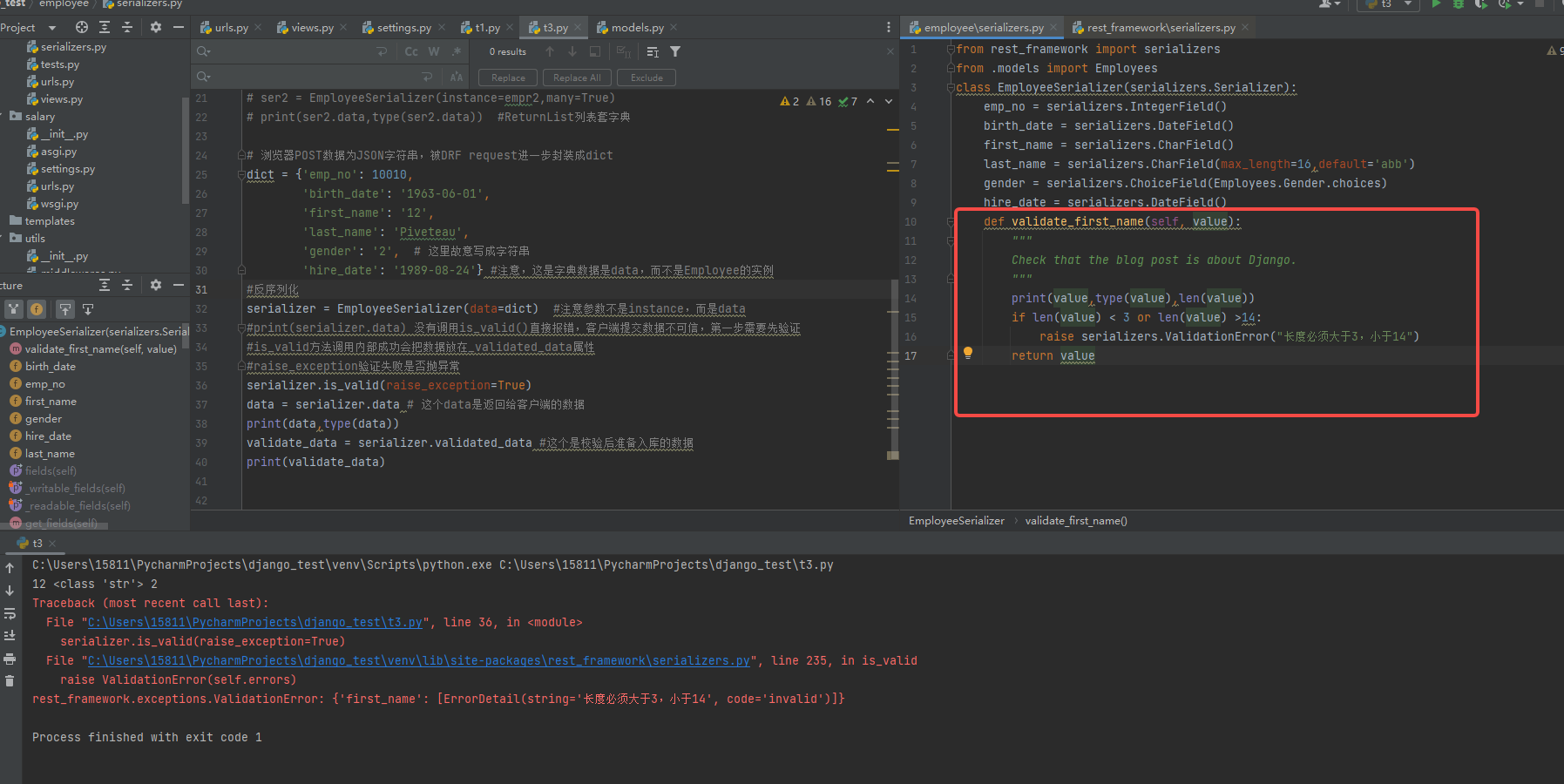Hide the Structure tool window
Image resolution: width=1564 pixels, height=784 pixels.
tap(179, 285)
